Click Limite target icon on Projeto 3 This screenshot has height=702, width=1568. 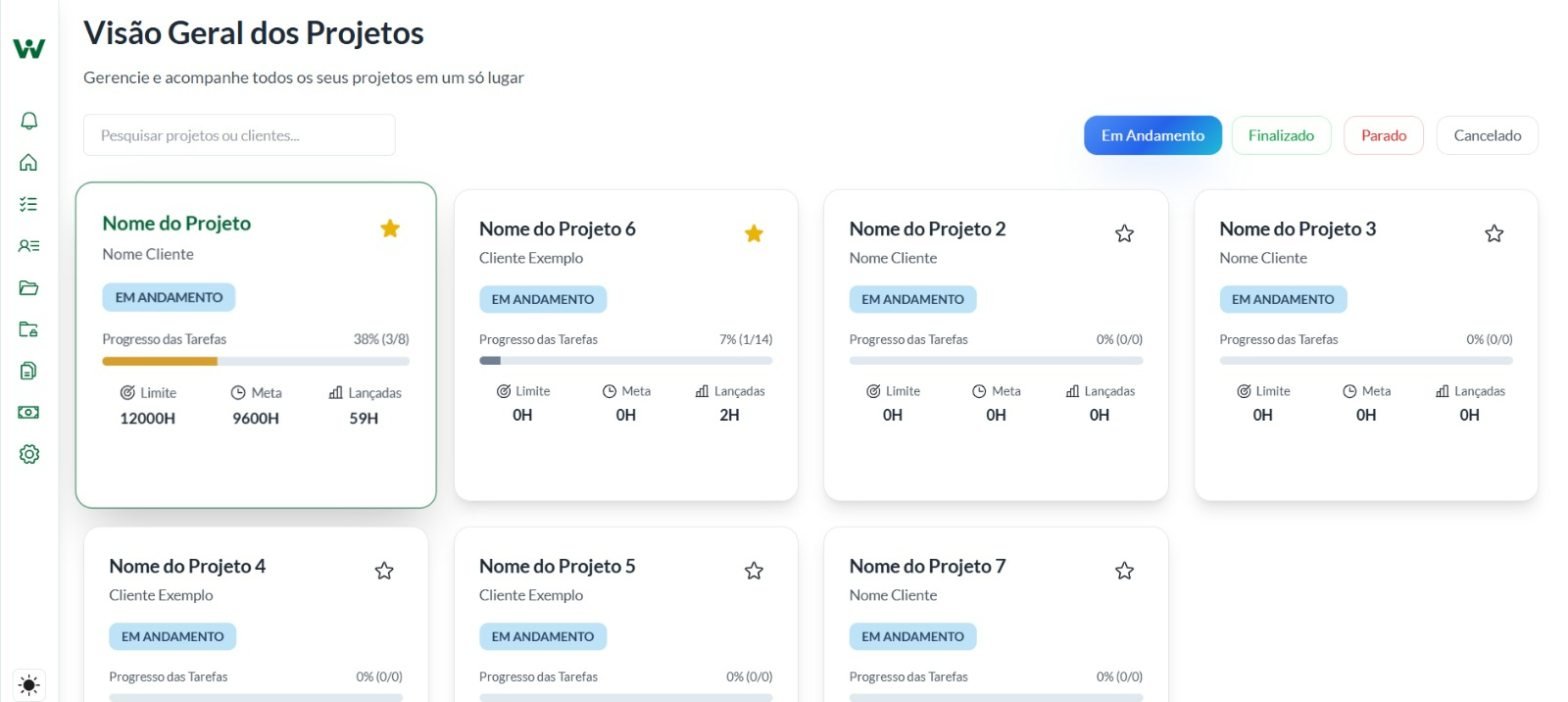tap(1244, 390)
